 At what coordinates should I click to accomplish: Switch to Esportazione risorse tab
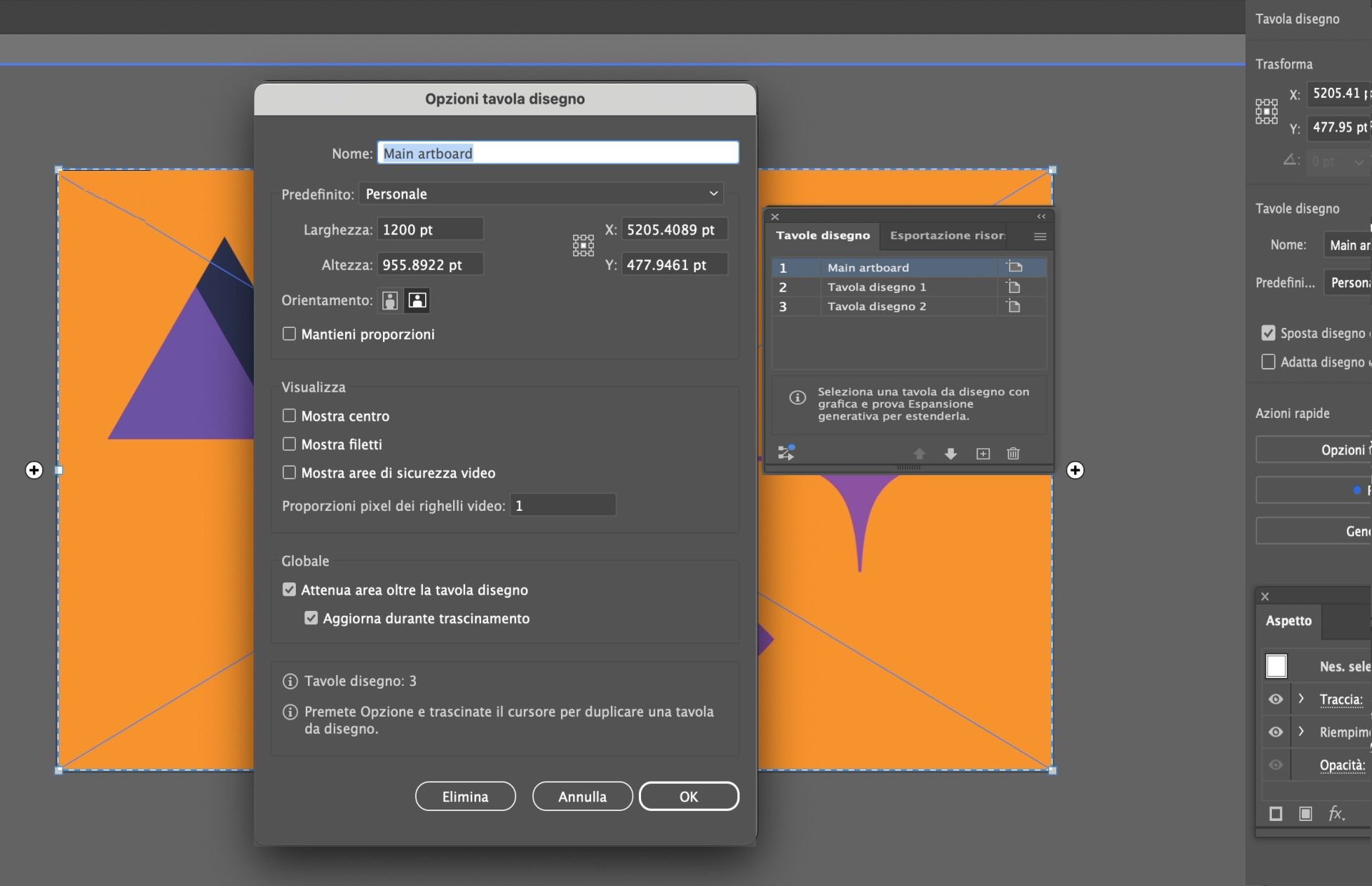click(947, 236)
